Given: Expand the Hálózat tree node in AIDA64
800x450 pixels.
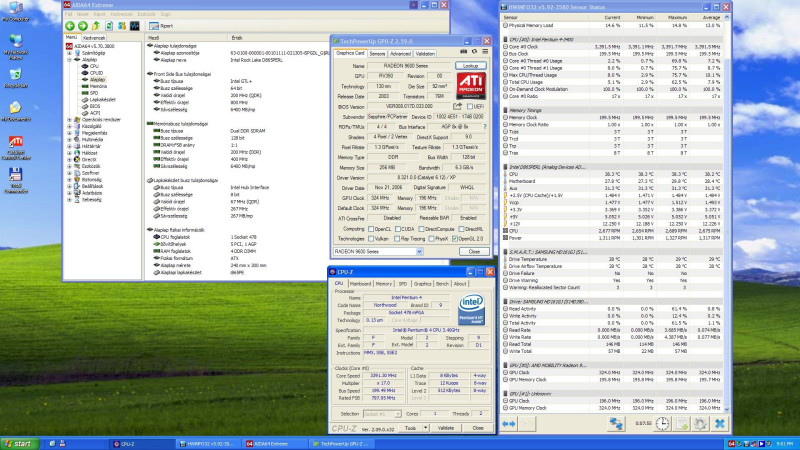Looking at the screenshot, I should [70, 153].
